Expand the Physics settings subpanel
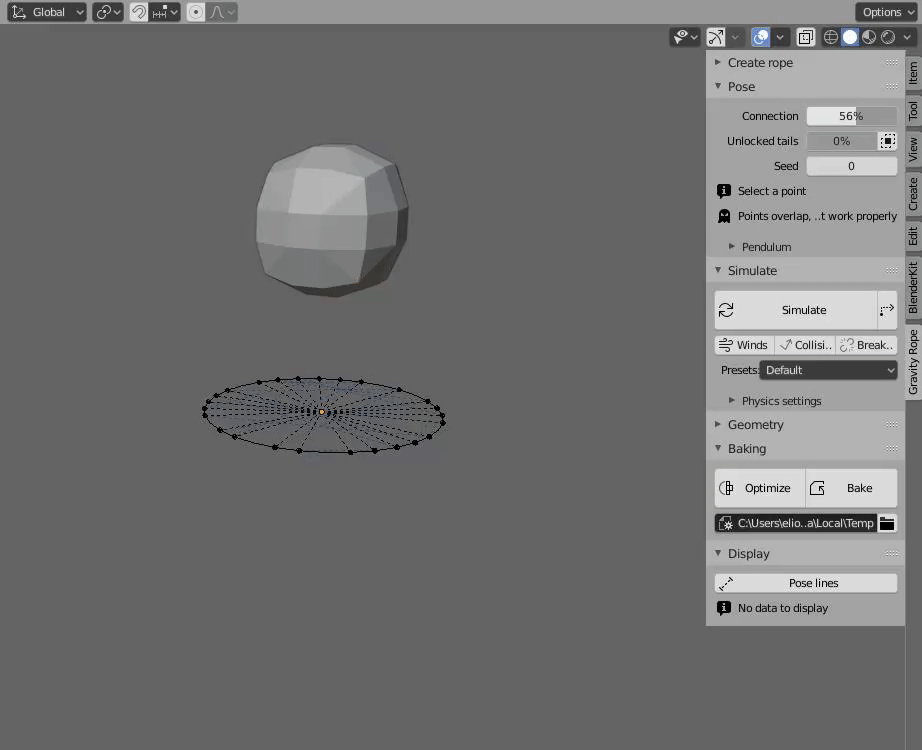 point(781,401)
